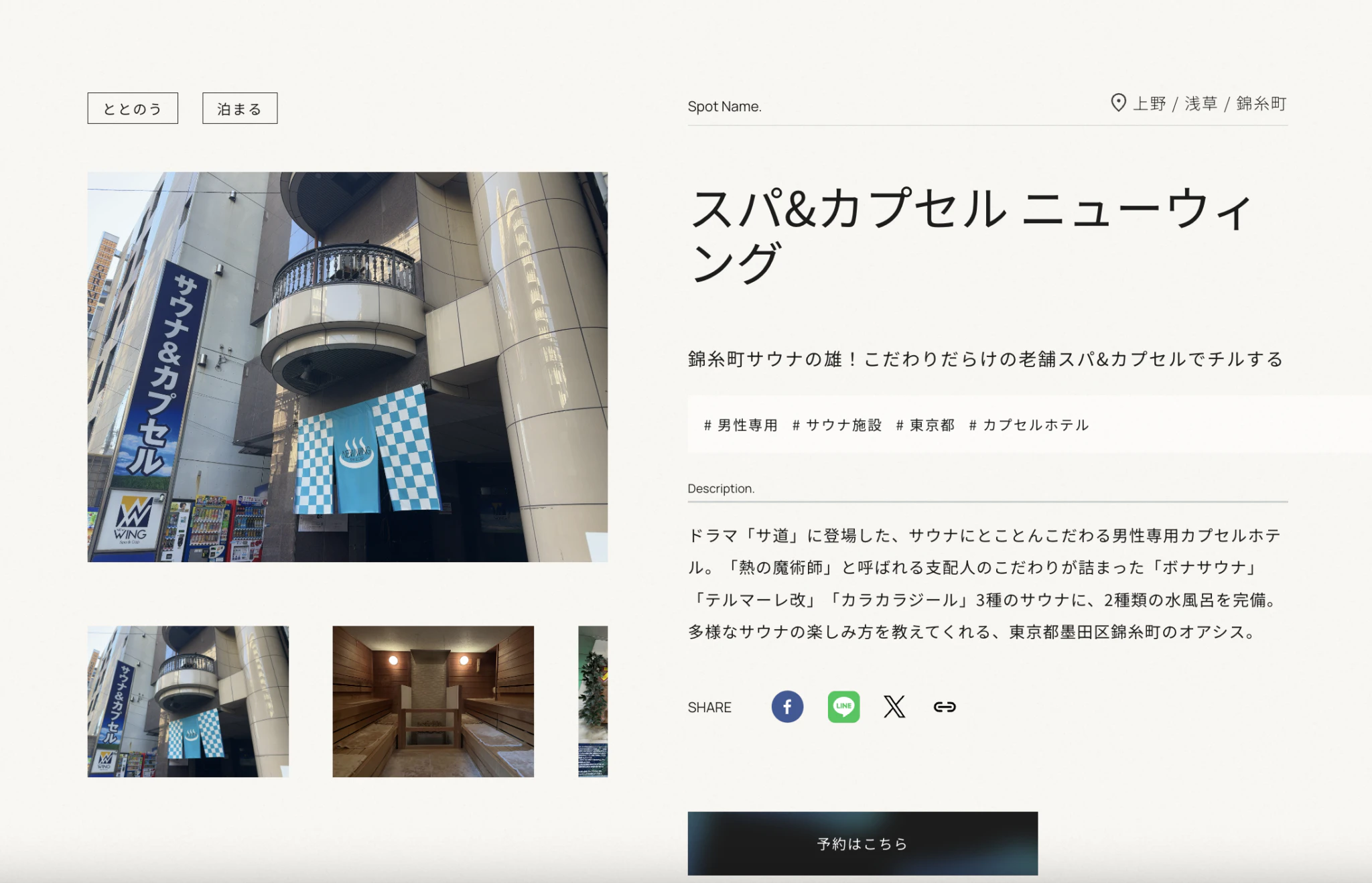This screenshot has height=883, width=1372.
Task: Open the # カプセルホテル hashtag
Action: point(1029,425)
